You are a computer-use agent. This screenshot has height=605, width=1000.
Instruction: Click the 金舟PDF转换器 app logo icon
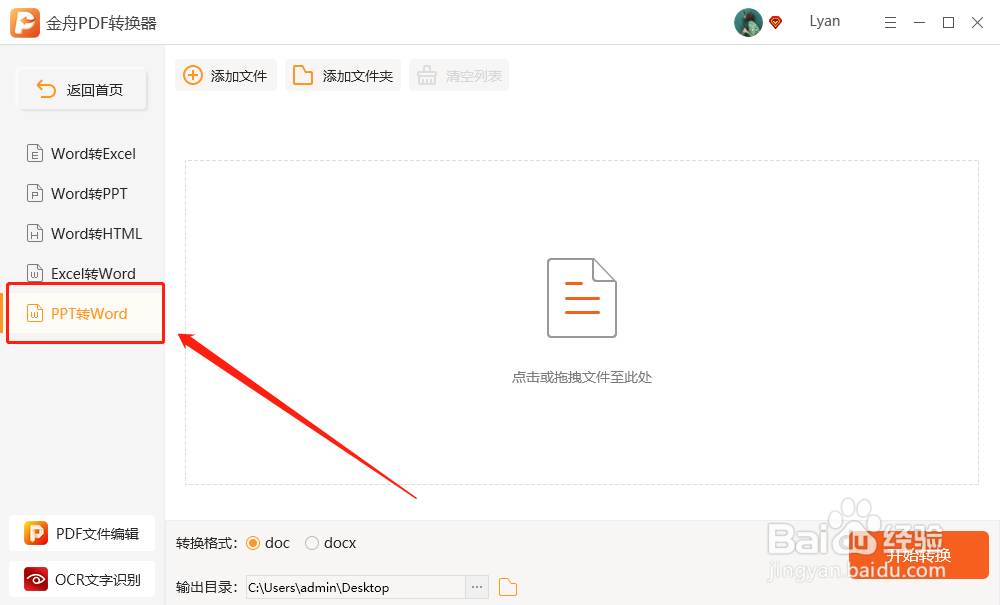click(25, 23)
